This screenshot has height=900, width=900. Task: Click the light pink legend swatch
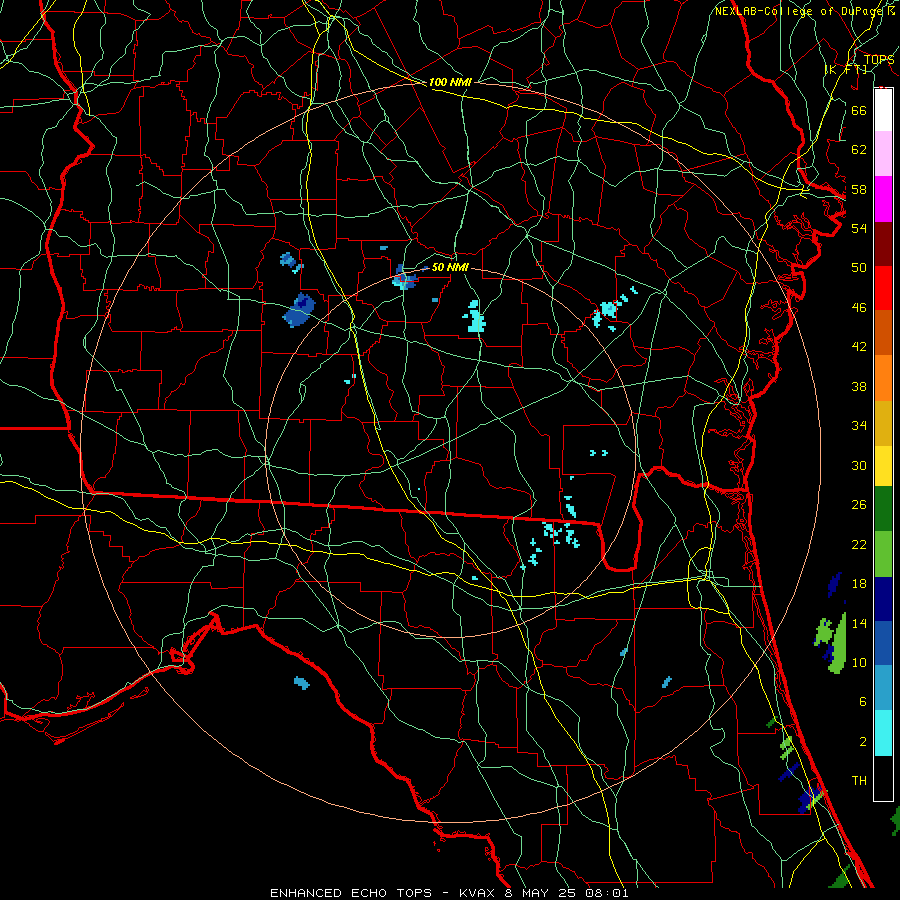883,154
